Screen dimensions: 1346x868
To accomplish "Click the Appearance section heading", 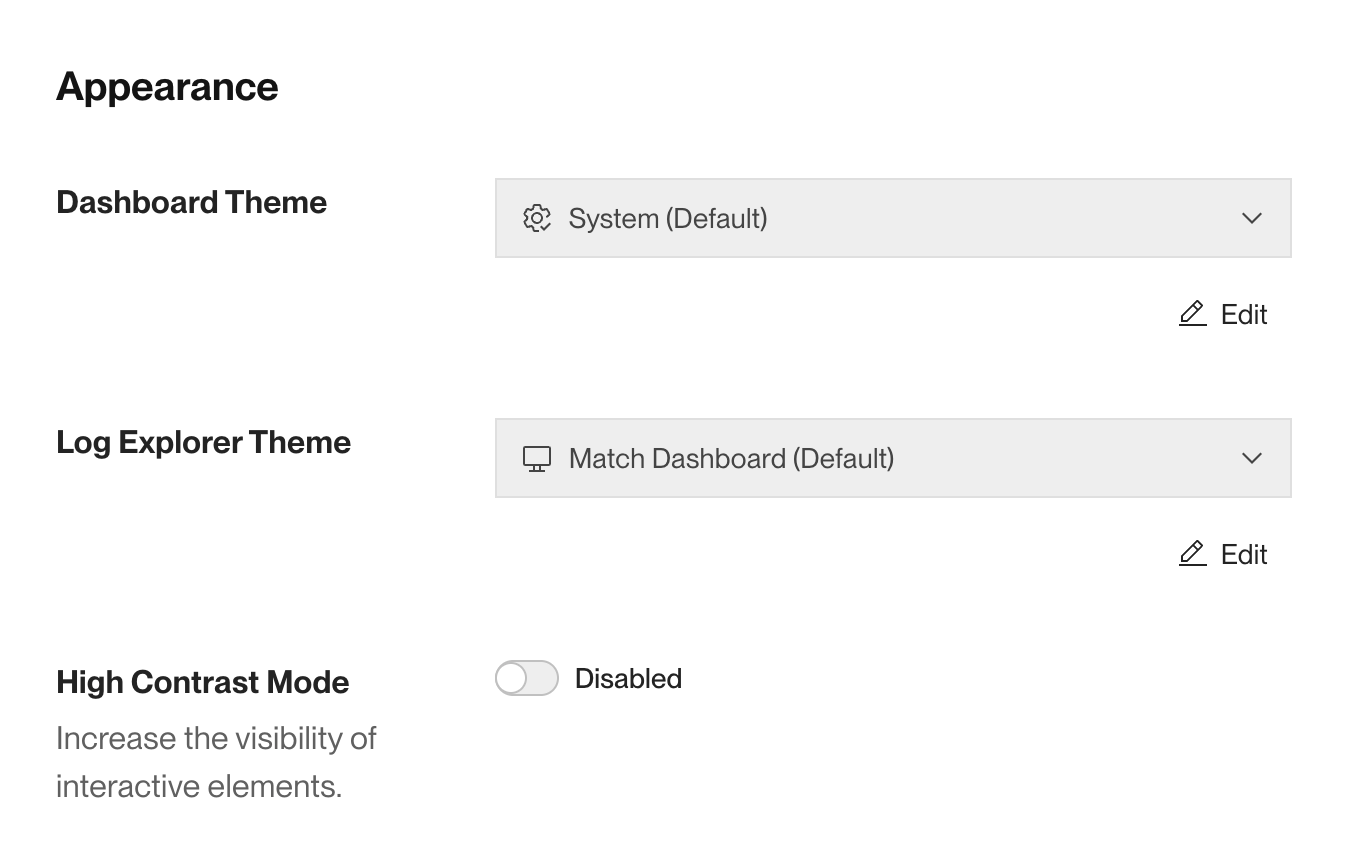I will (167, 87).
